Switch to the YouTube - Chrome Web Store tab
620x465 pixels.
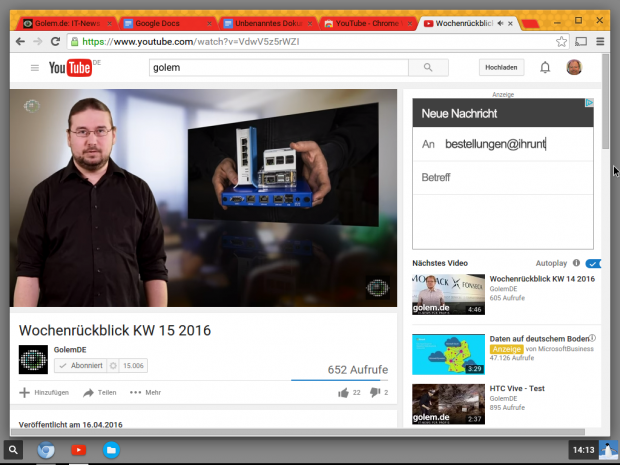tap(367, 24)
